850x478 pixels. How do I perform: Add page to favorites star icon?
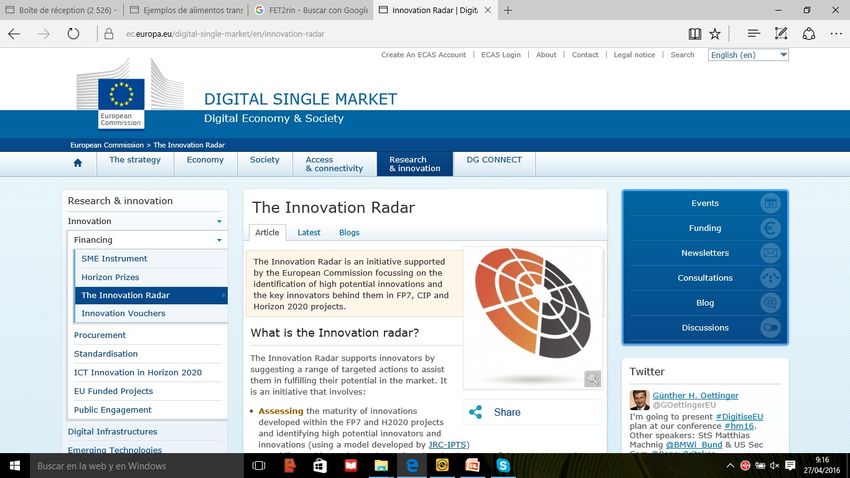click(x=715, y=34)
